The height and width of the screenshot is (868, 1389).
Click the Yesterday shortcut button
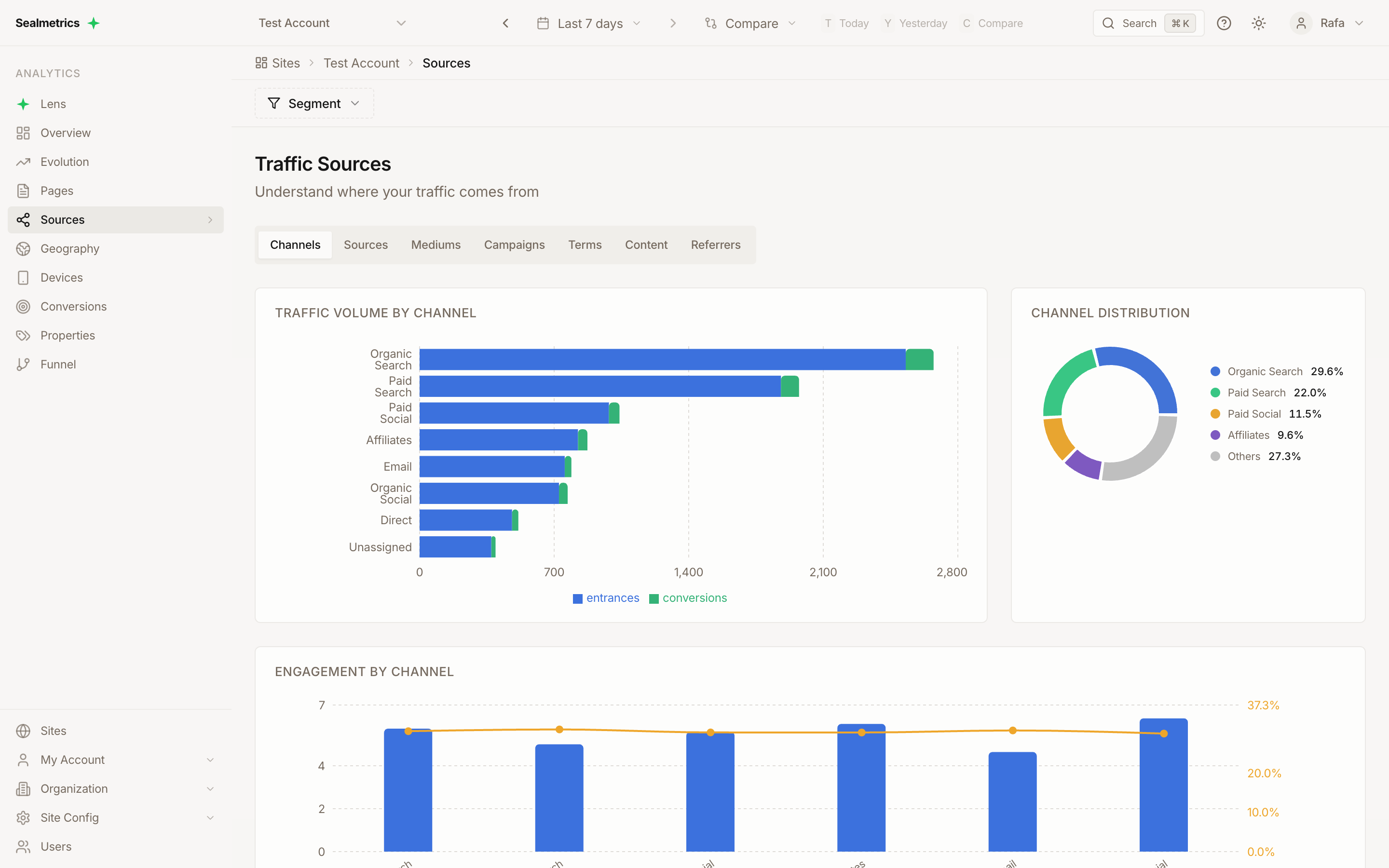pos(915,23)
